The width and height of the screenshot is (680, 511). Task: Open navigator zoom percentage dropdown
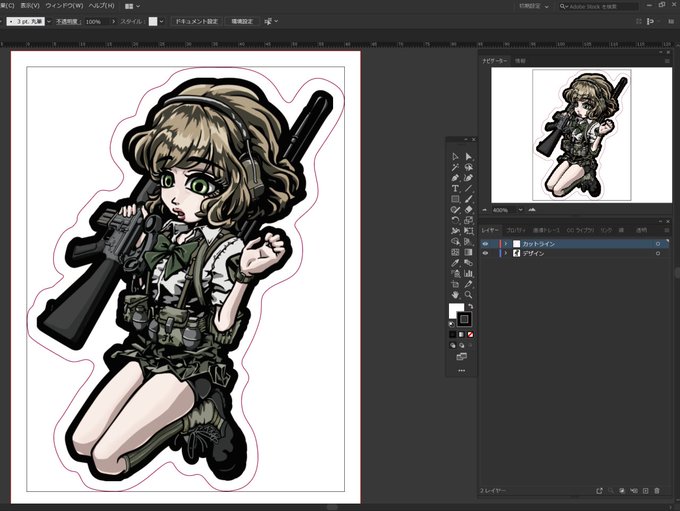520,210
